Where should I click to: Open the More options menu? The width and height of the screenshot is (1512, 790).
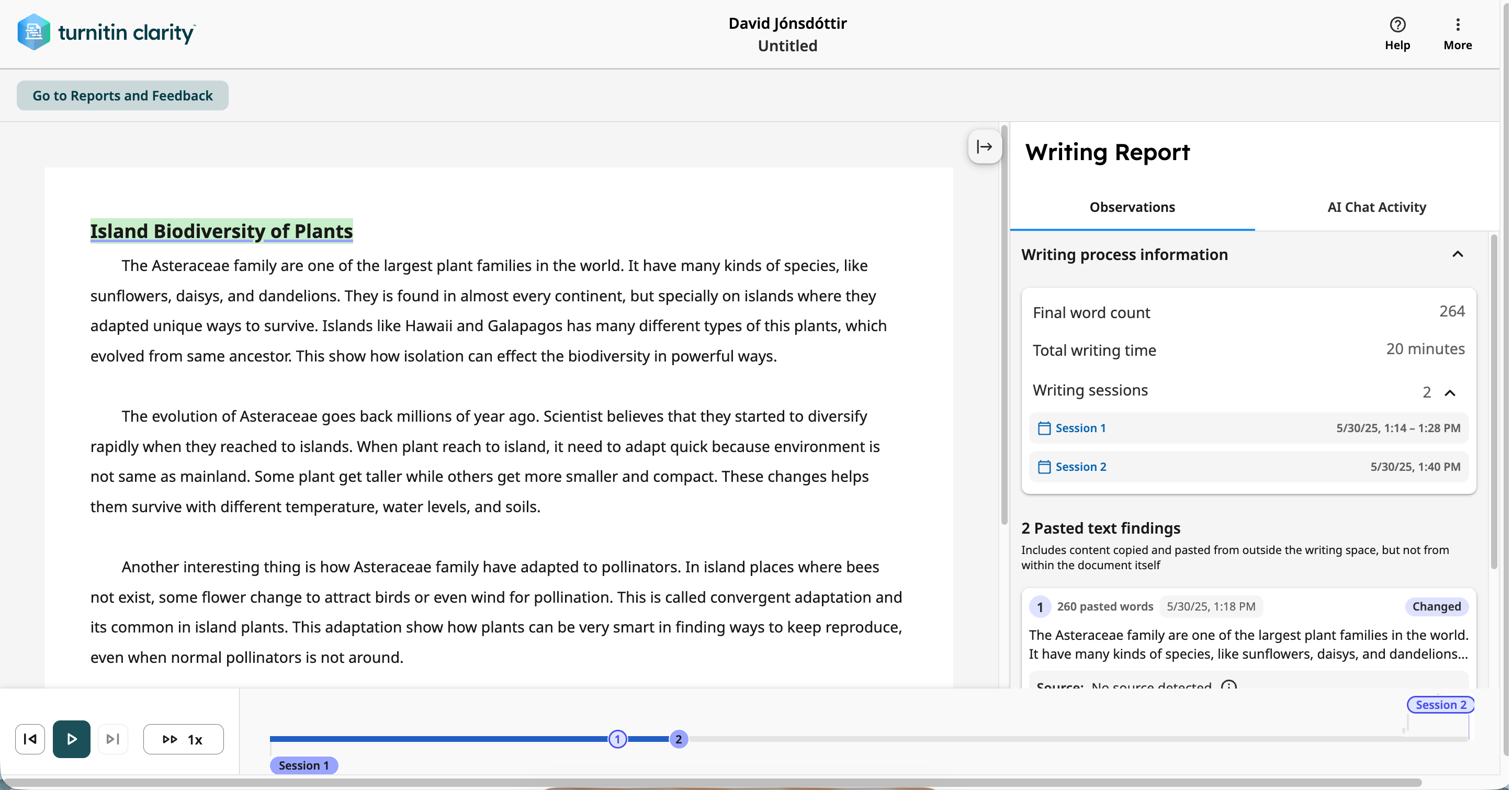[x=1458, y=33]
